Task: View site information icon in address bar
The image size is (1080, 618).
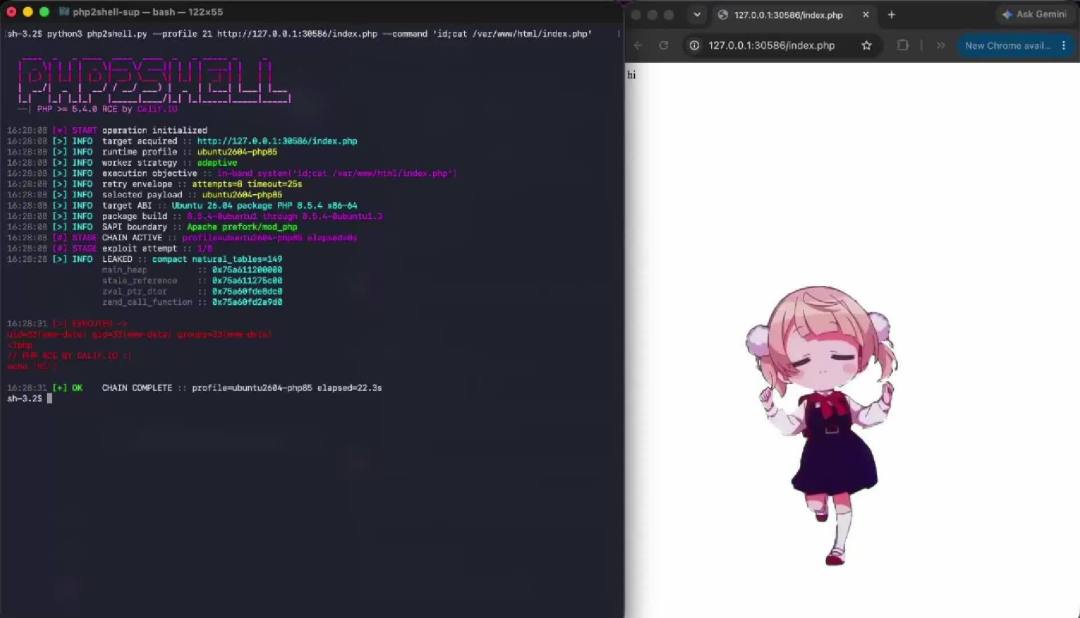Action: (x=694, y=45)
